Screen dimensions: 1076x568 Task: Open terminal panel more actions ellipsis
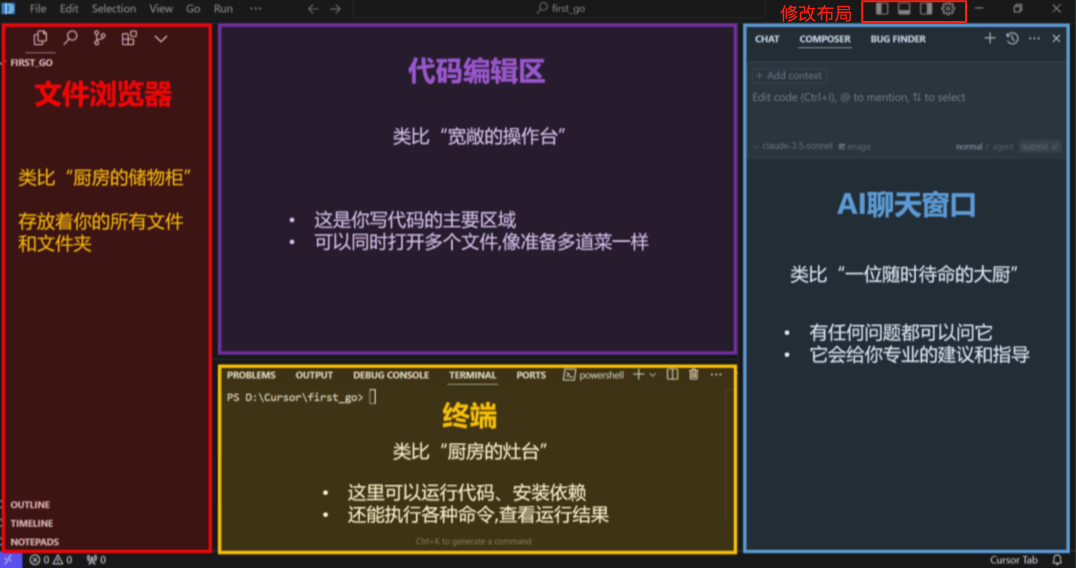pyautogui.click(x=716, y=375)
